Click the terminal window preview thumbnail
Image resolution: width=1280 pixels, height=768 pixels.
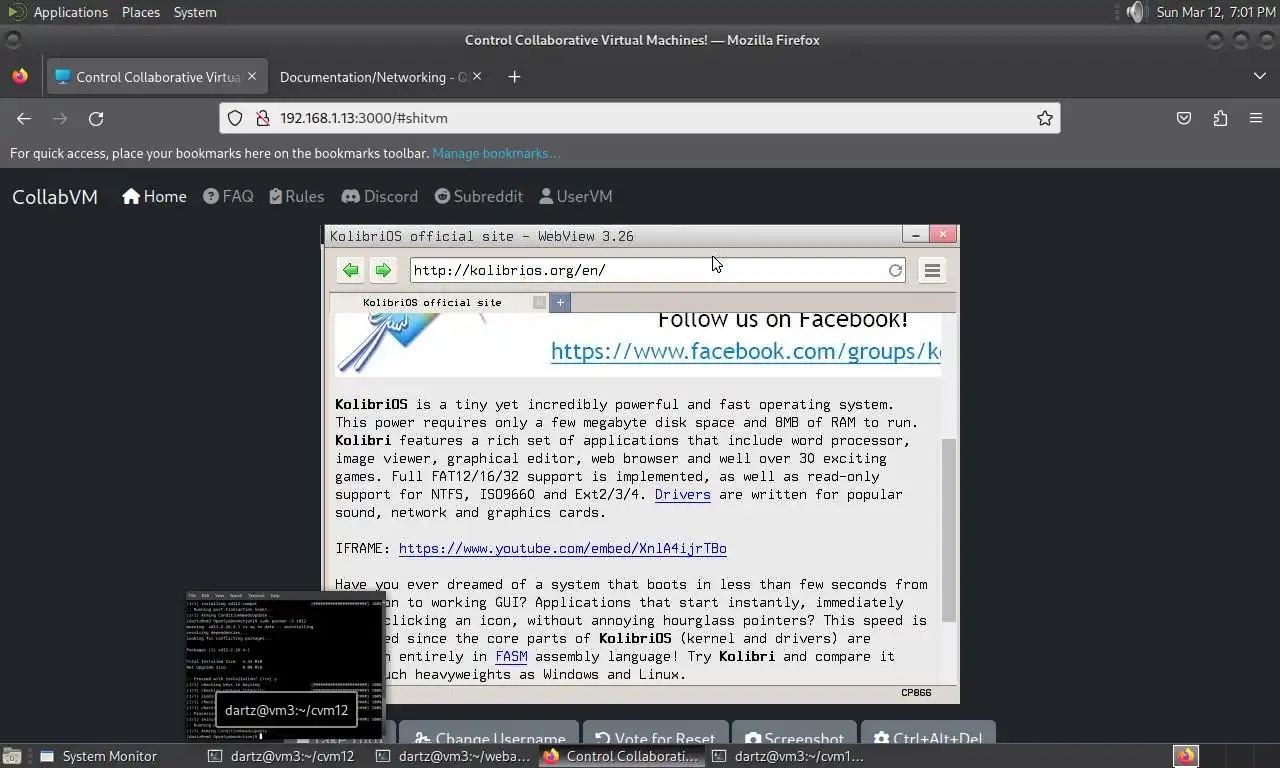tap(285, 665)
